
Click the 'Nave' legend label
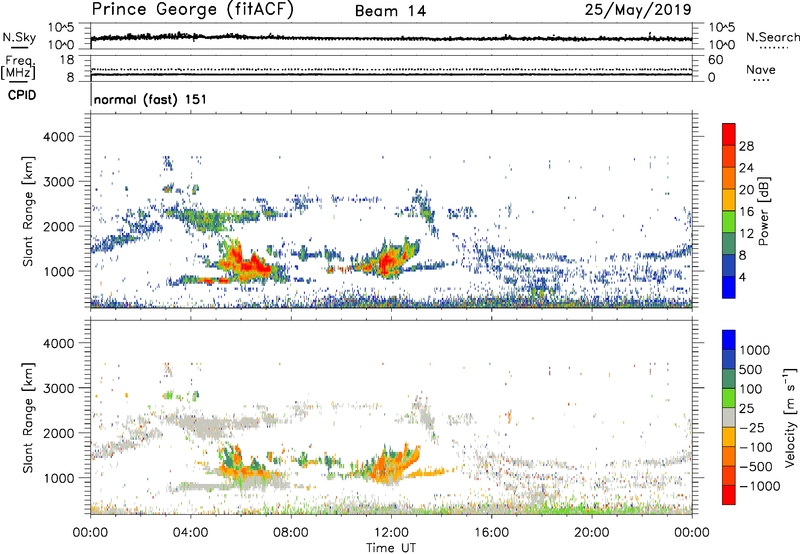point(761,70)
